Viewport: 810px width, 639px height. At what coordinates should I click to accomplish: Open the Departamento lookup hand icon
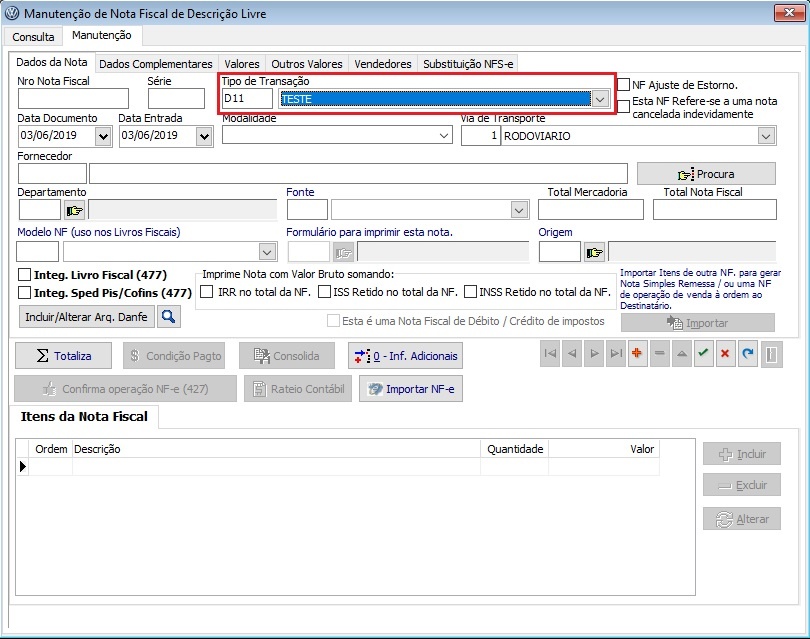tap(75, 210)
